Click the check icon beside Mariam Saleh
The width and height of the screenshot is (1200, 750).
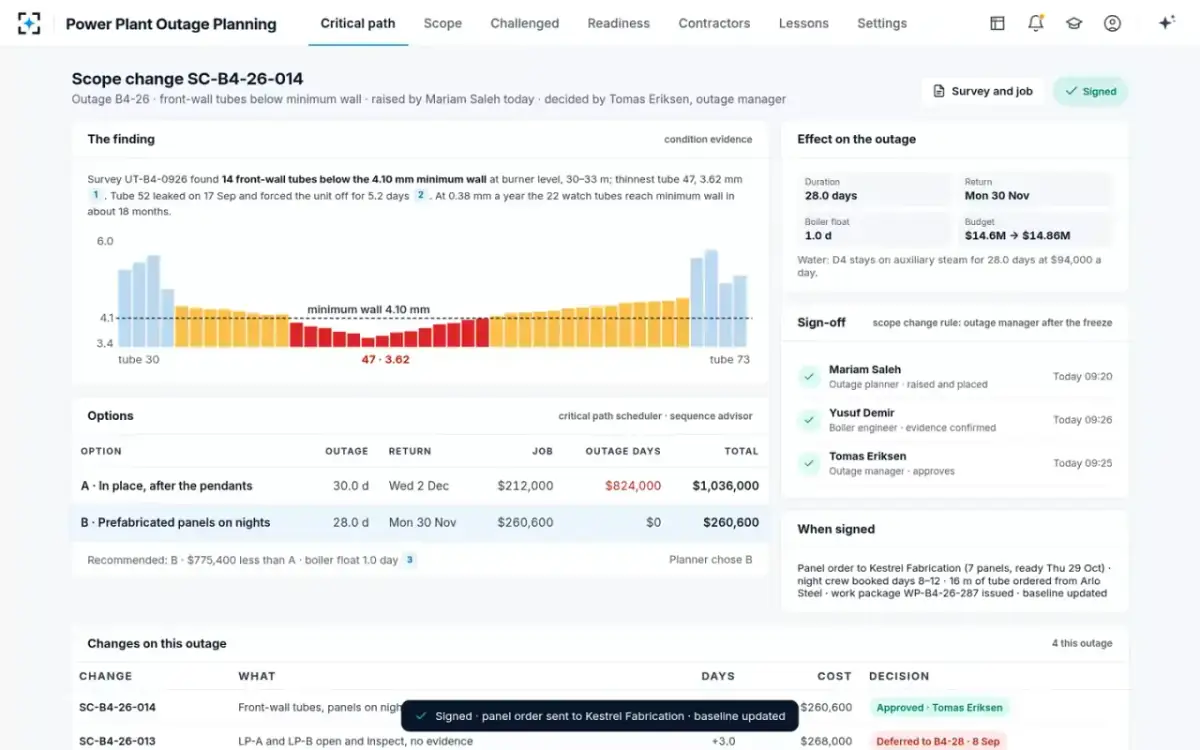(808, 377)
